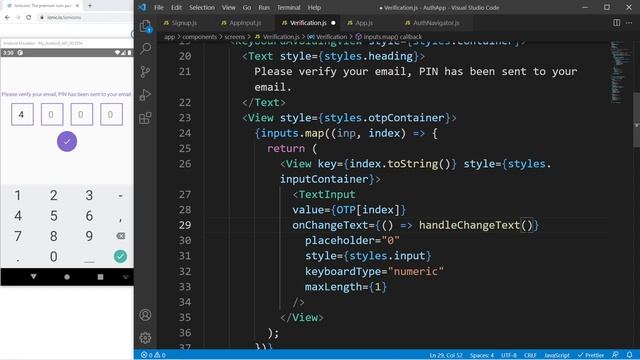
Task: Click the browser back arrow
Action: [7, 17]
